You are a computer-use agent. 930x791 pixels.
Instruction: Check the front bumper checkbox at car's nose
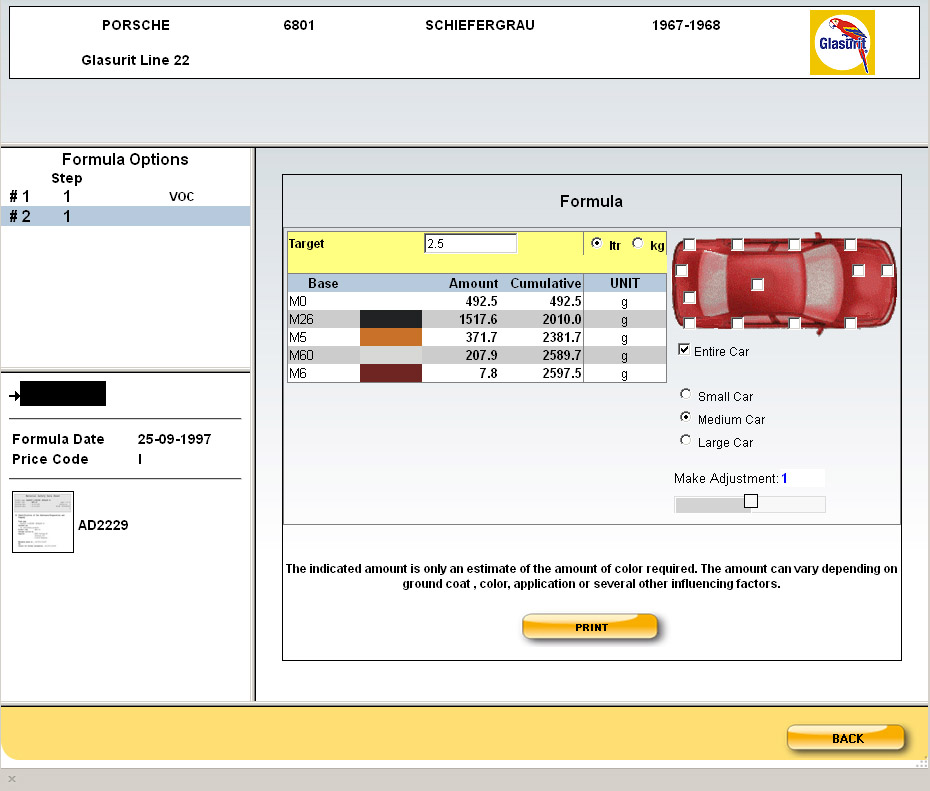887,270
